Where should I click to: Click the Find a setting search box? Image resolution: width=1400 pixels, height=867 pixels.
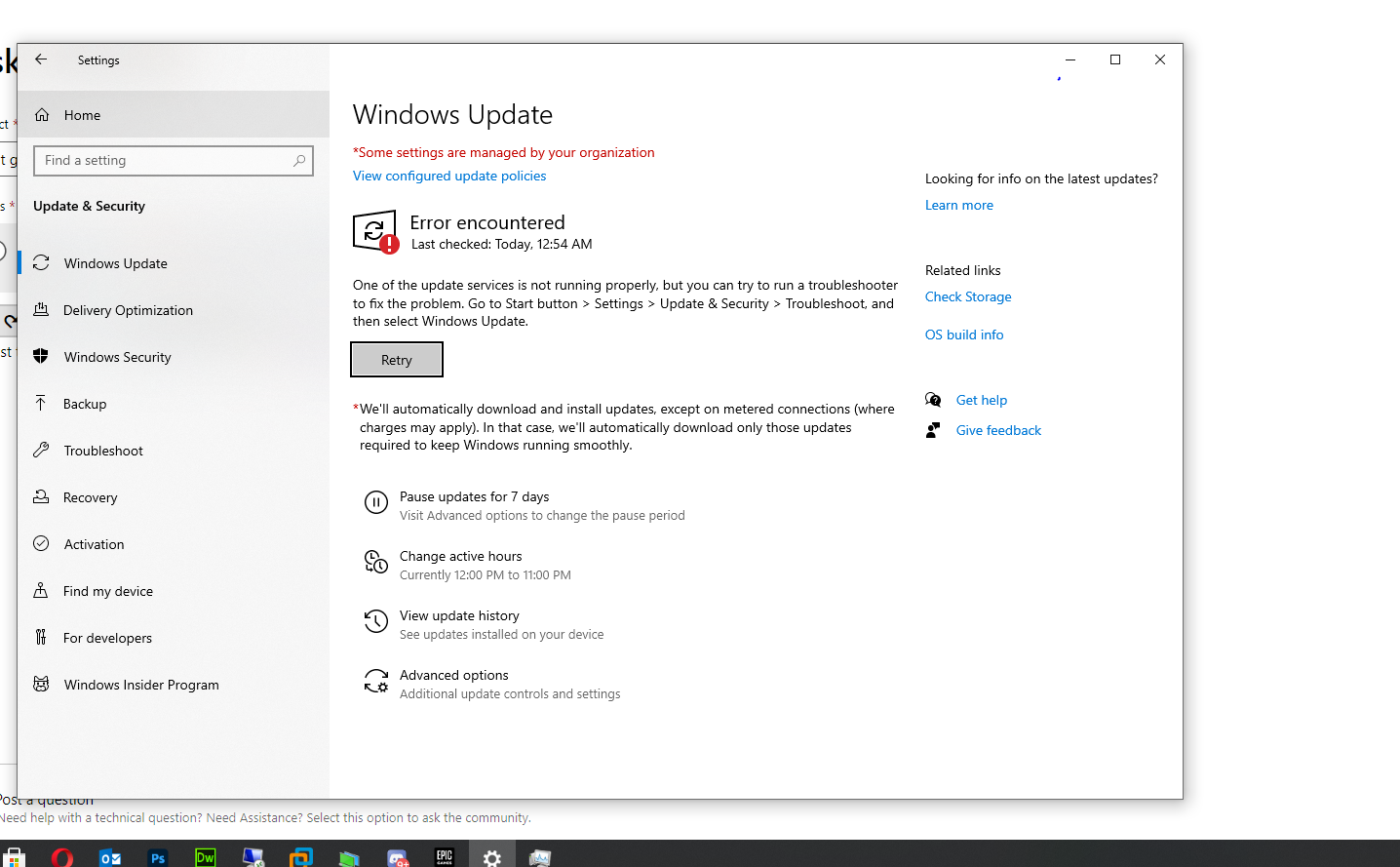(x=174, y=161)
